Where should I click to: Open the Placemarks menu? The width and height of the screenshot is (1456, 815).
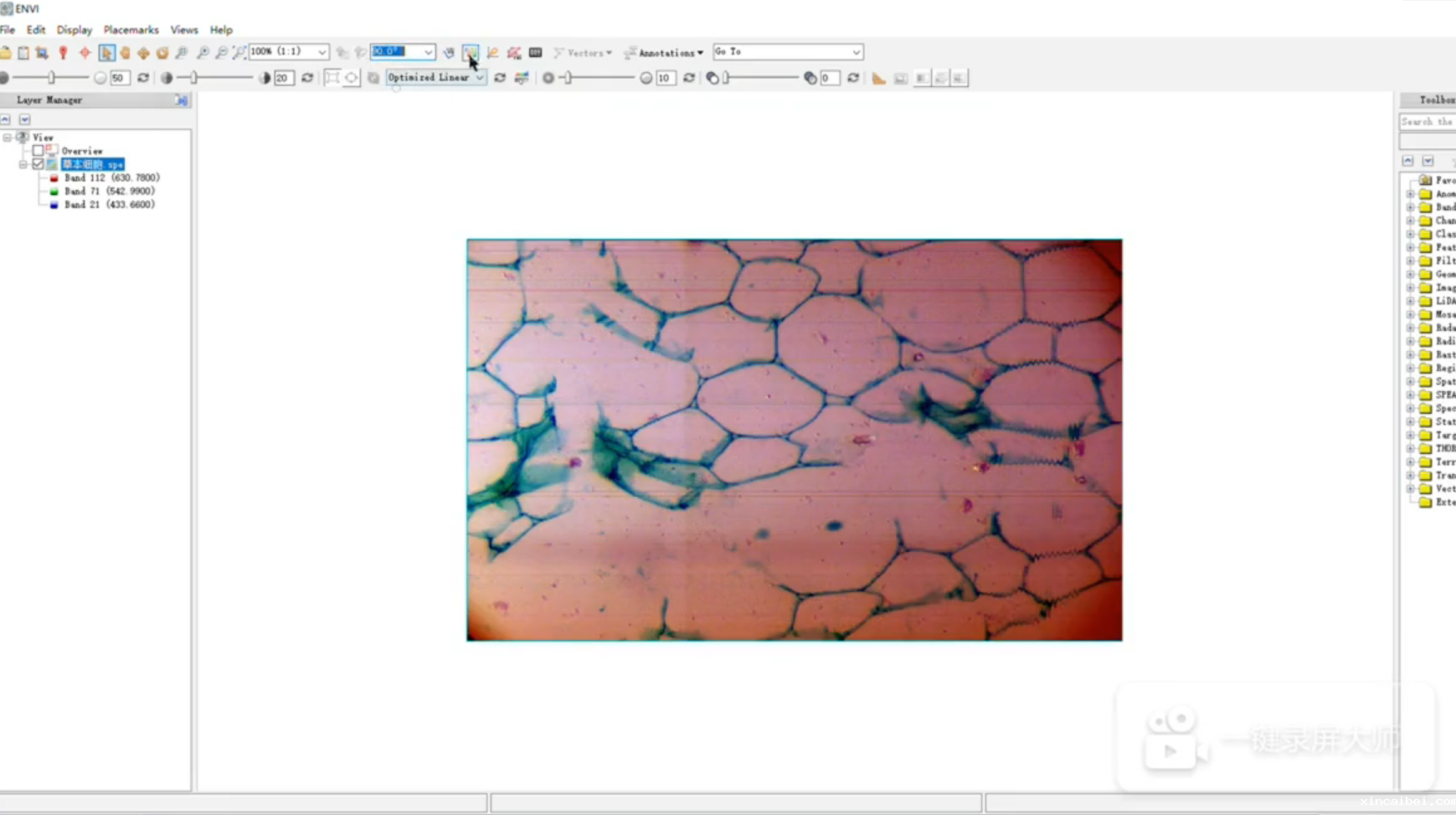131,30
